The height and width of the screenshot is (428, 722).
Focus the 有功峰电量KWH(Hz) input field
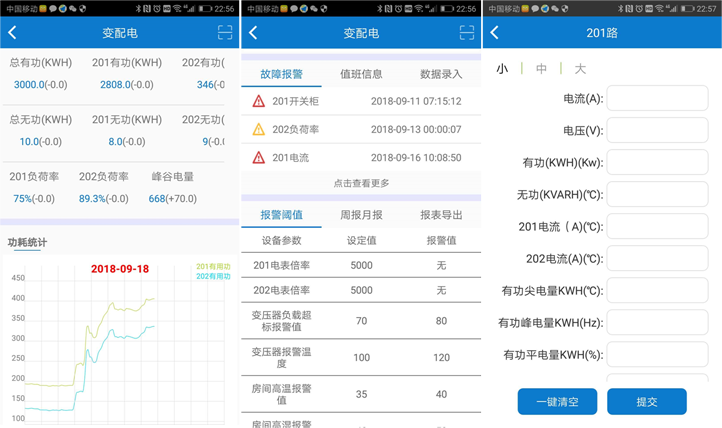pos(657,322)
